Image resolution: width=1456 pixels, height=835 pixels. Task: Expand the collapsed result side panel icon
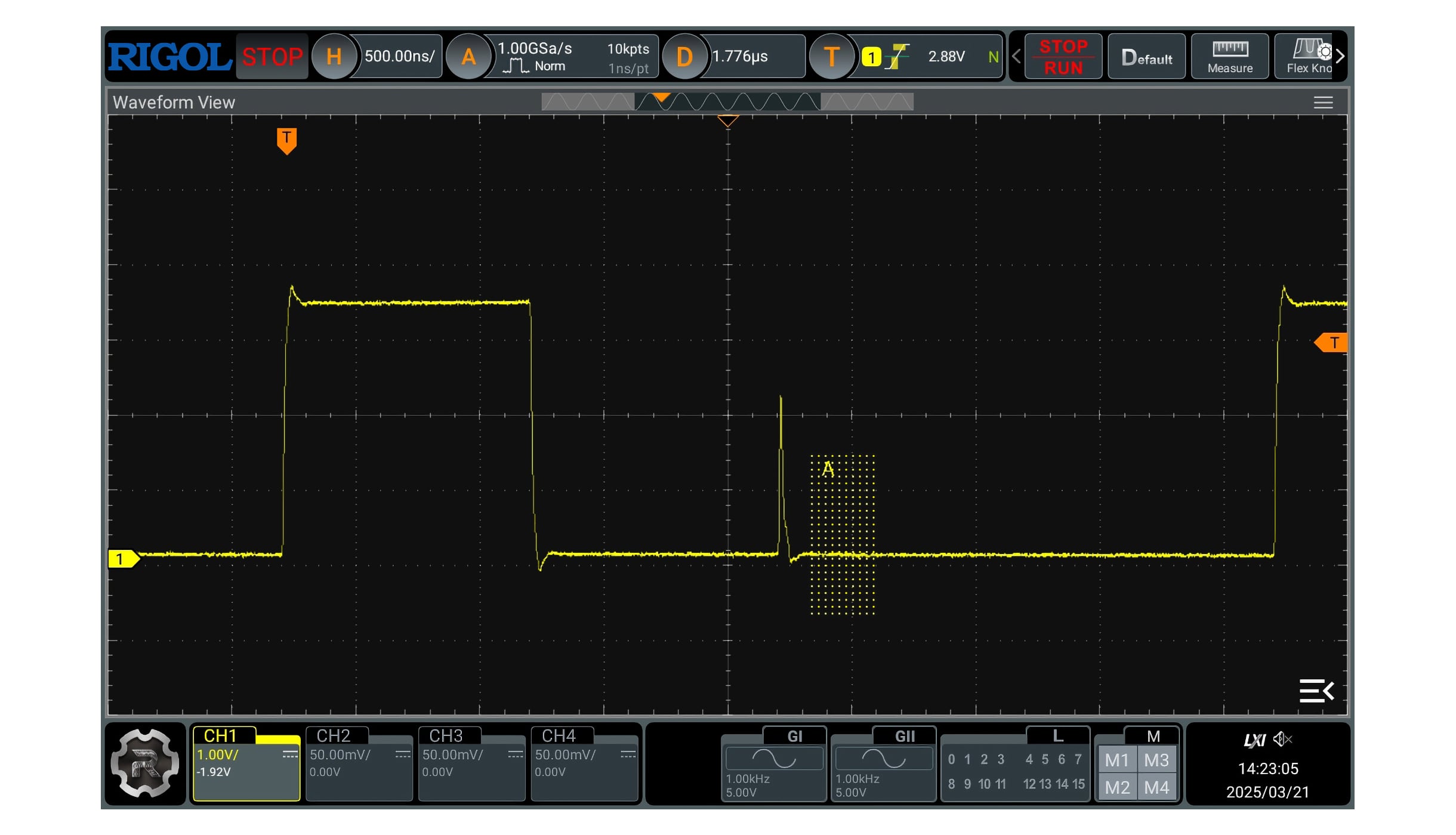pyautogui.click(x=1316, y=691)
